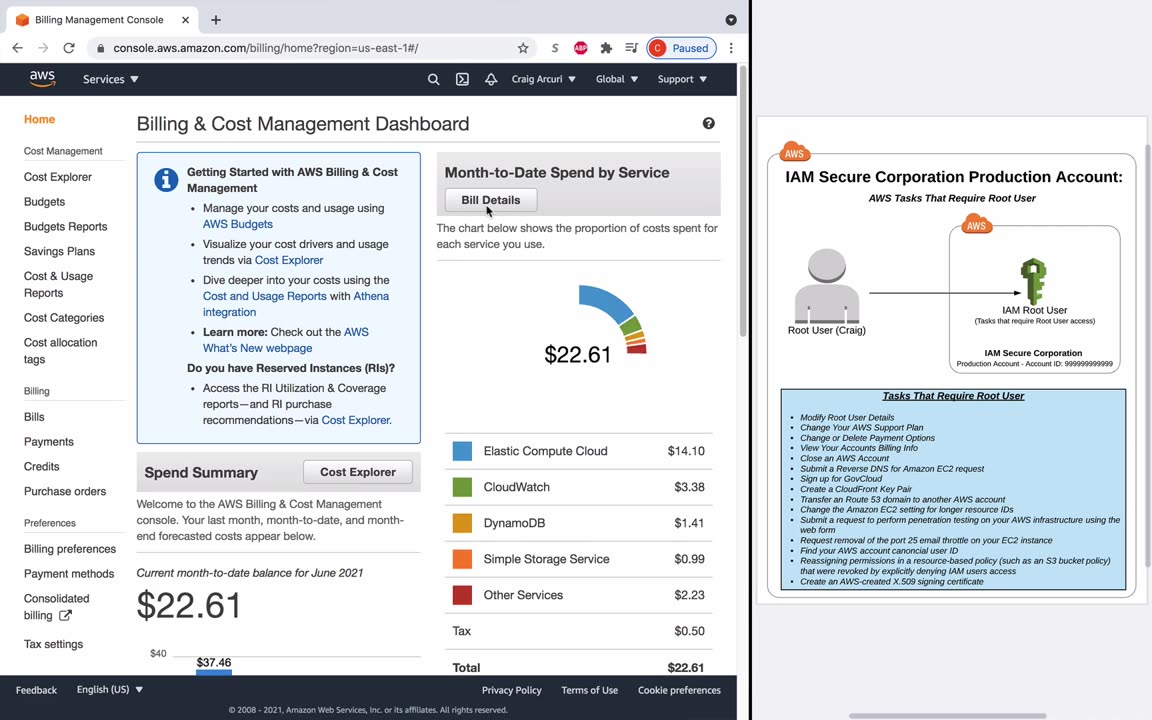The height and width of the screenshot is (720, 1152).
Task: Open Bills in the Billing section
Action: (x=34, y=417)
